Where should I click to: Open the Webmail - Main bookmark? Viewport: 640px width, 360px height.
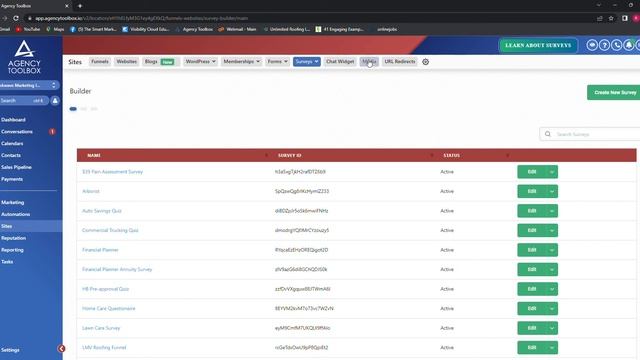(238, 29)
